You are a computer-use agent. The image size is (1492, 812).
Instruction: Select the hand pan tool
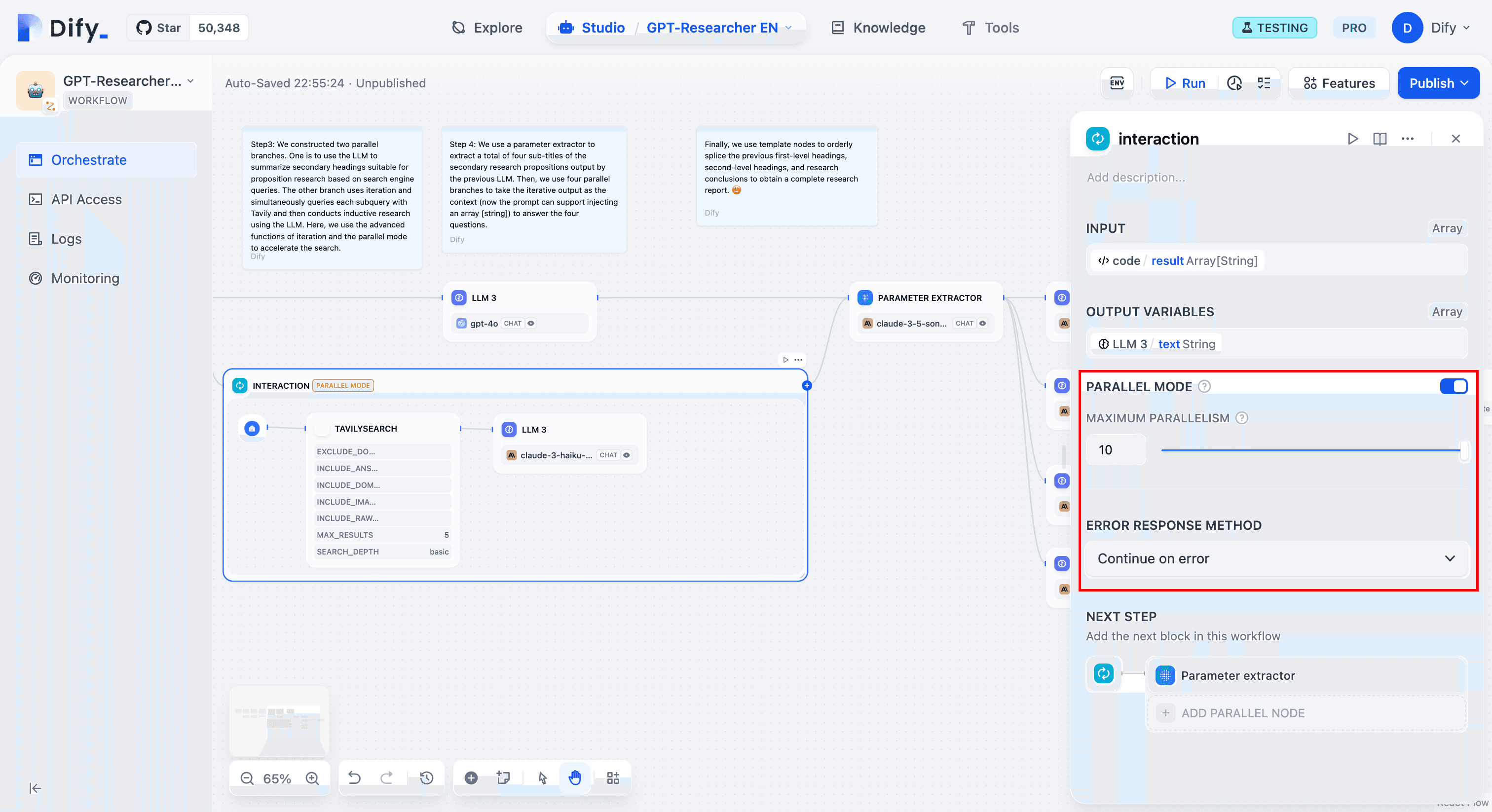pyautogui.click(x=574, y=778)
